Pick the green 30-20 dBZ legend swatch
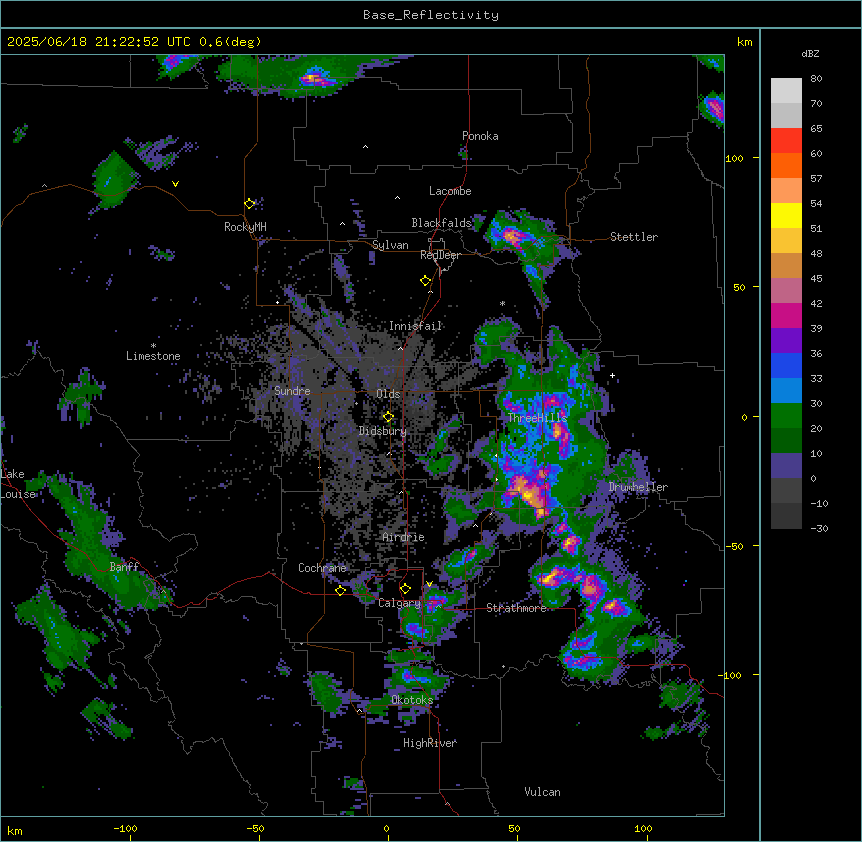The height and width of the screenshot is (842, 862). (786, 416)
